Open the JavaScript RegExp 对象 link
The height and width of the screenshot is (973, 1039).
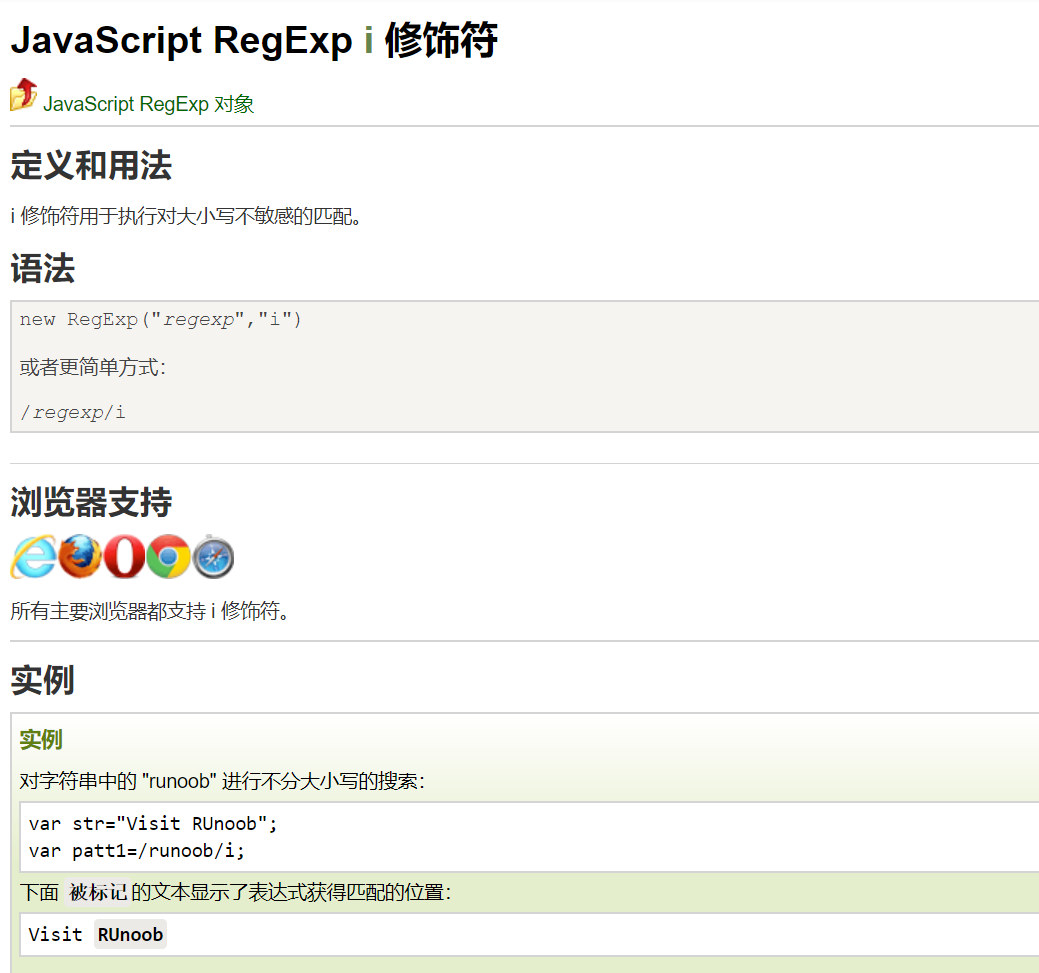[x=148, y=104]
